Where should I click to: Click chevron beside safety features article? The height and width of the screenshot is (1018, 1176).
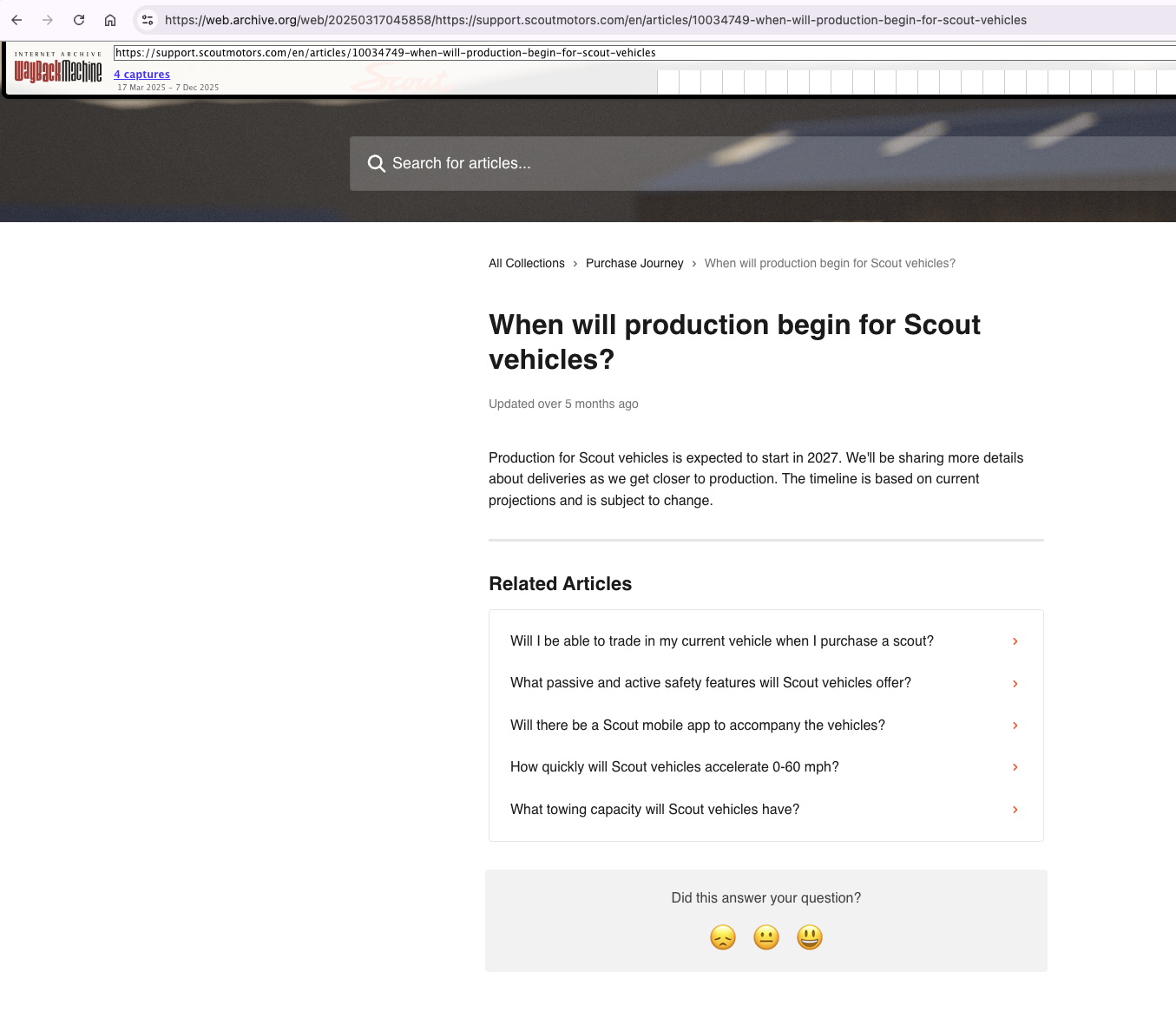tap(1015, 684)
